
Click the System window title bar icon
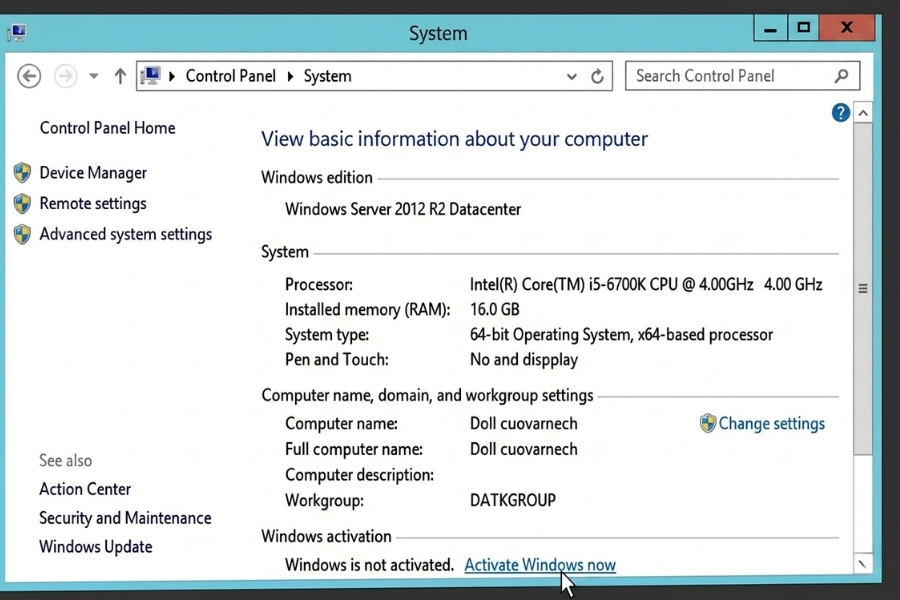[x=17, y=32]
